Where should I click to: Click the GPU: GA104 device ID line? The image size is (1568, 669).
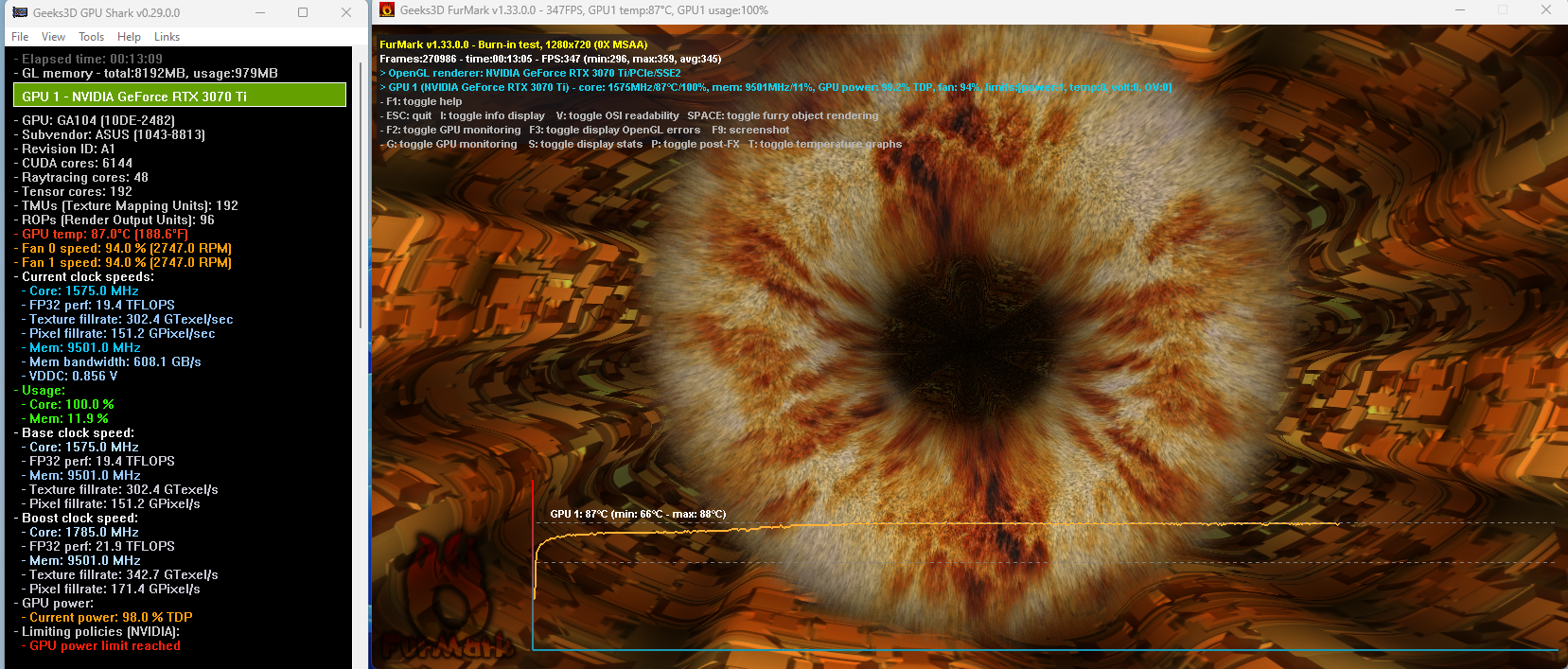click(95, 120)
